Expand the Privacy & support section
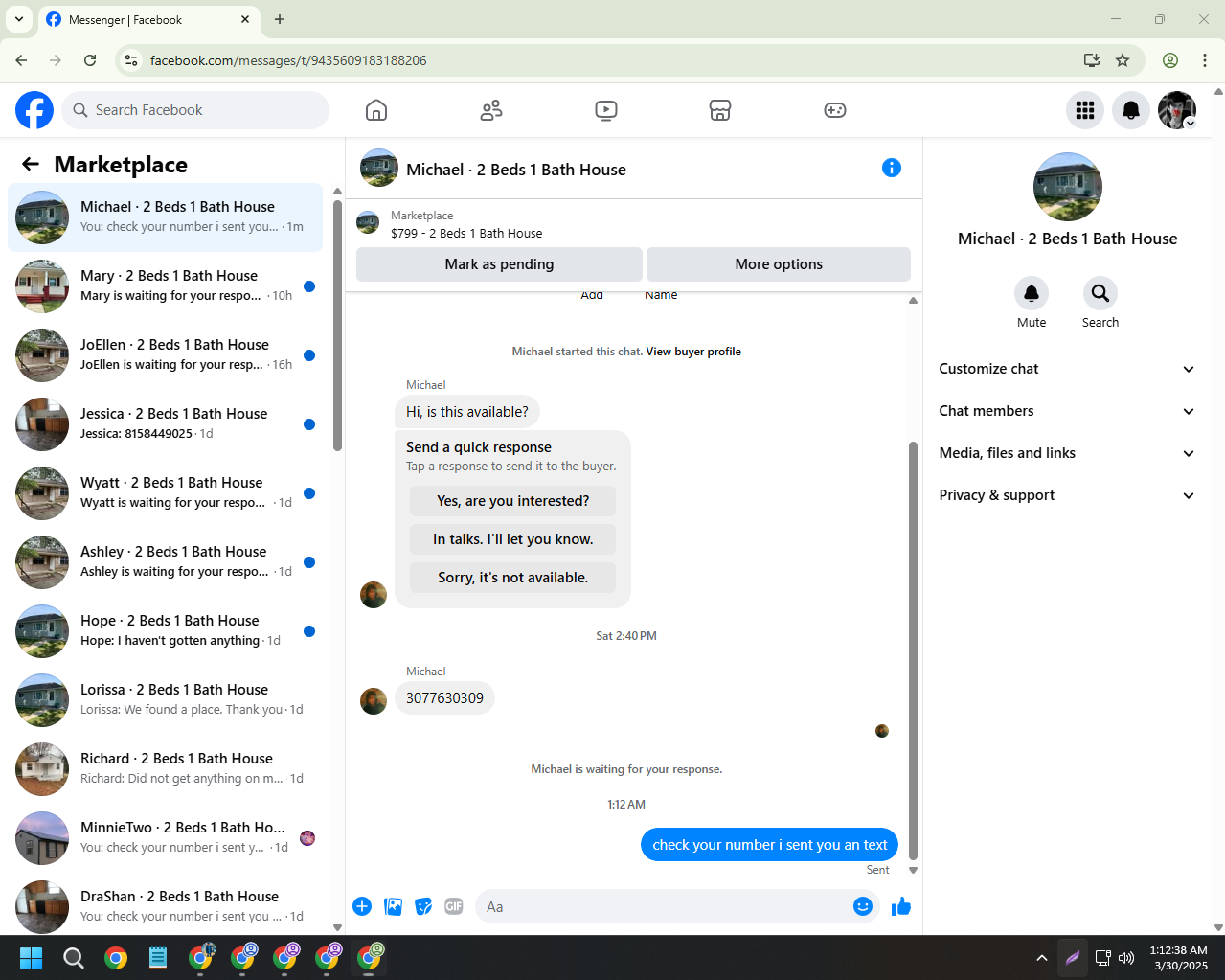This screenshot has height=980, width=1225. pyautogui.click(x=1067, y=495)
